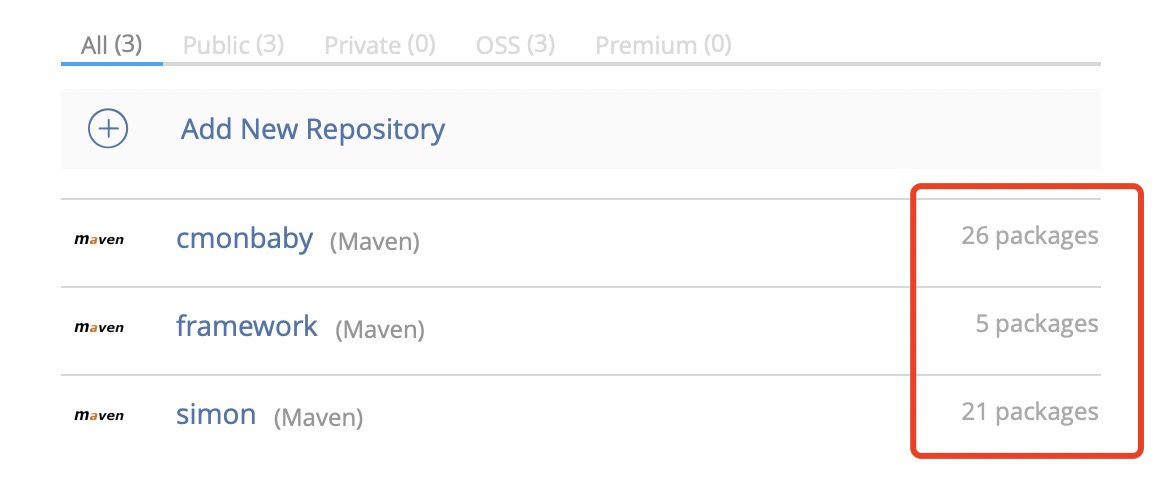The image size is (1170, 486).
Task: Open the simon repository
Action: coord(216,414)
